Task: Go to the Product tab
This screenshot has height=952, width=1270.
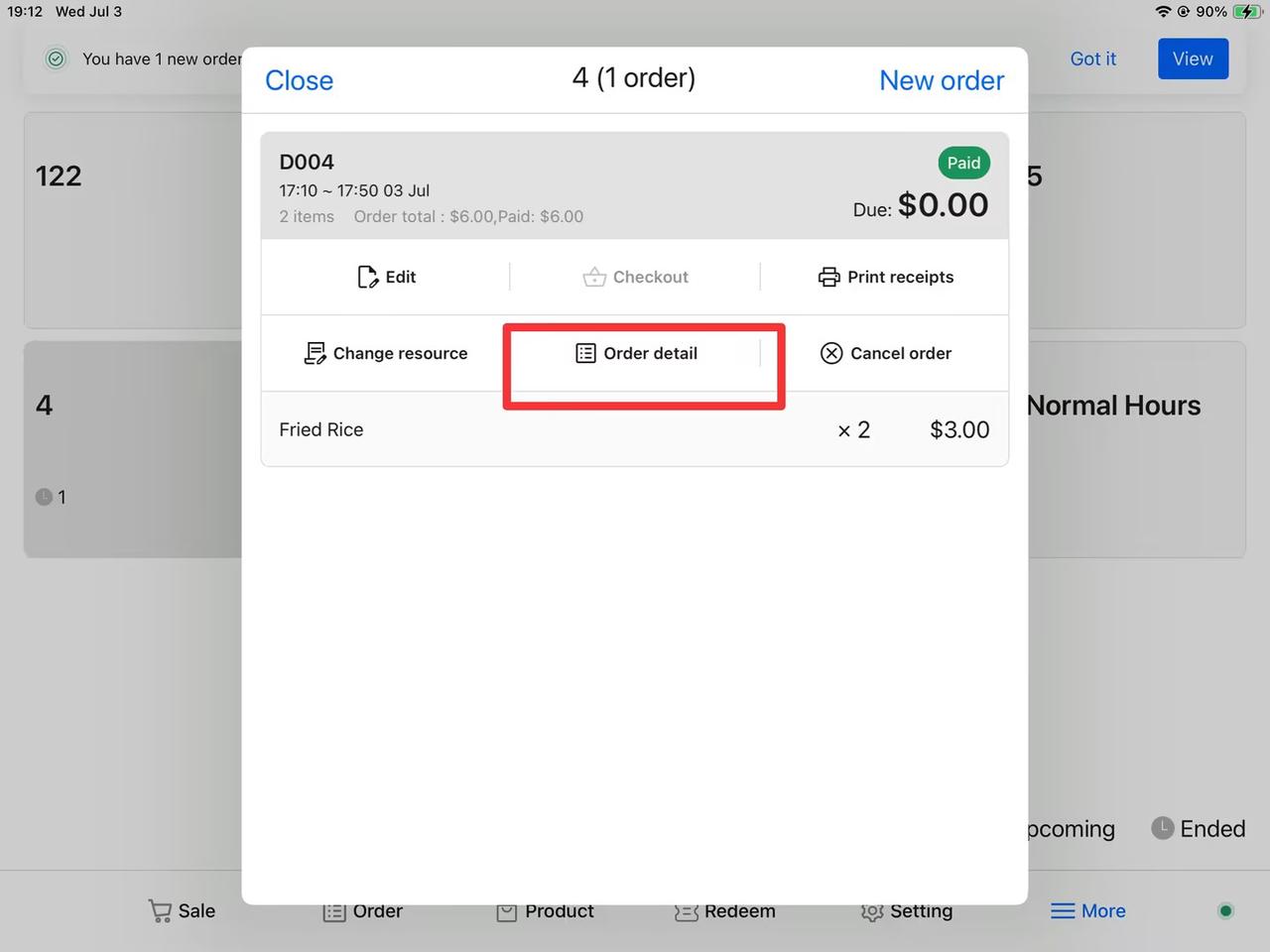Action: 545,911
